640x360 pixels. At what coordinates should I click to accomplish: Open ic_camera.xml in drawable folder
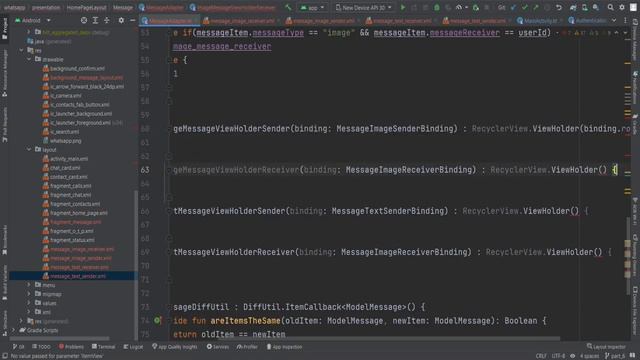(x=65, y=96)
